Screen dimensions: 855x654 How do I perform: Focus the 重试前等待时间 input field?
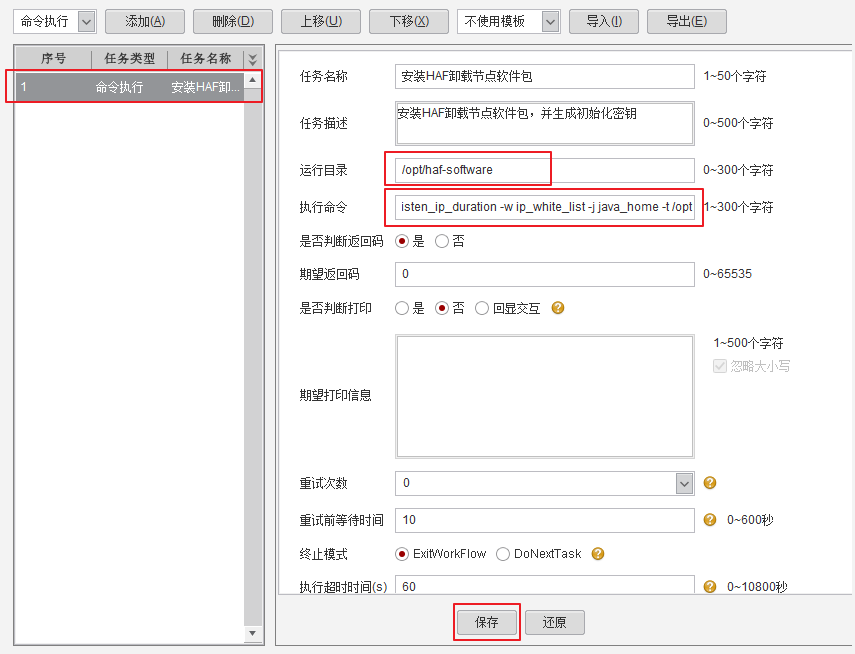coord(545,520)
